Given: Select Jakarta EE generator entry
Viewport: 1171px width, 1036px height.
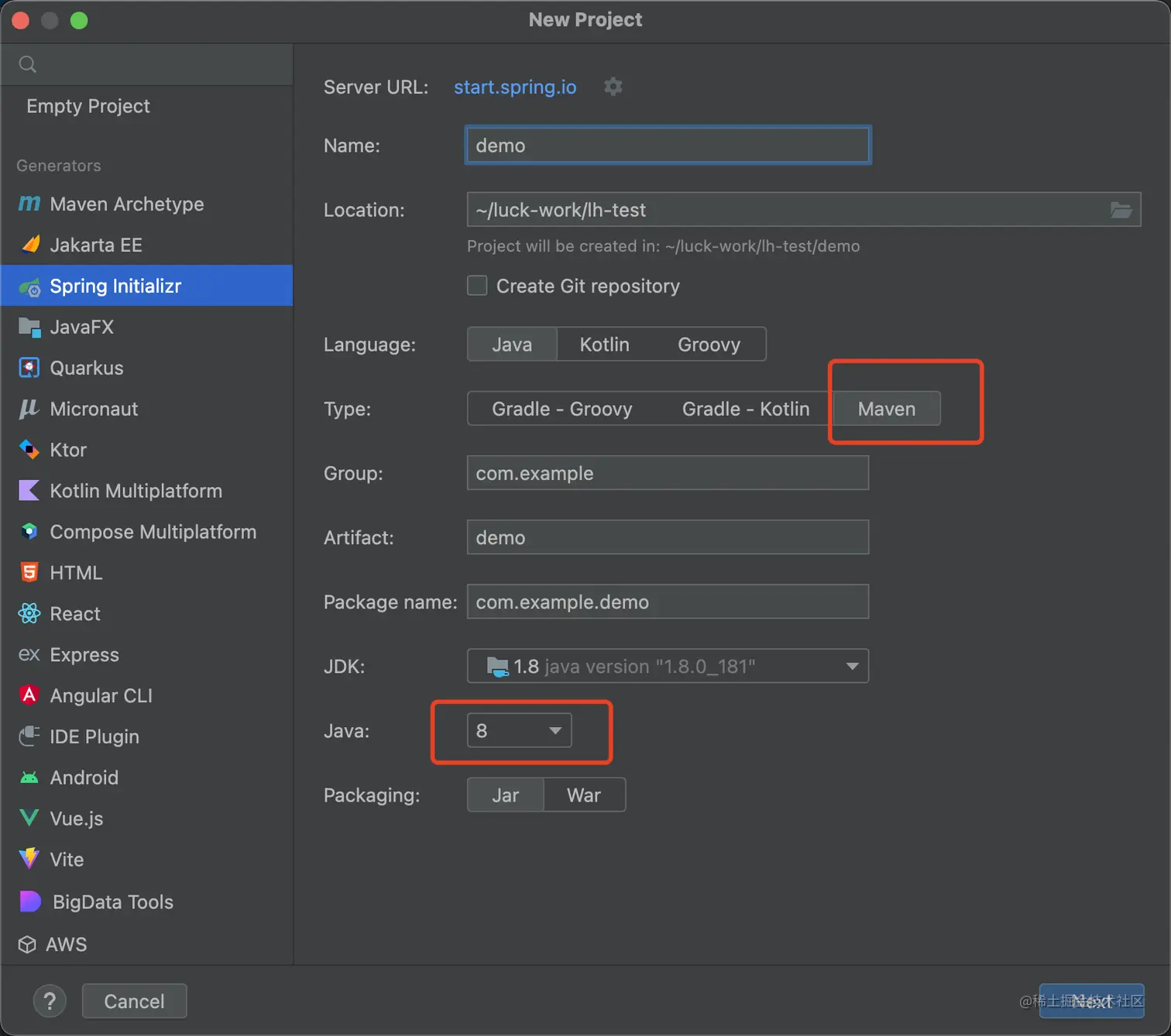Looking at the screenshot, I should pos(147,245).
